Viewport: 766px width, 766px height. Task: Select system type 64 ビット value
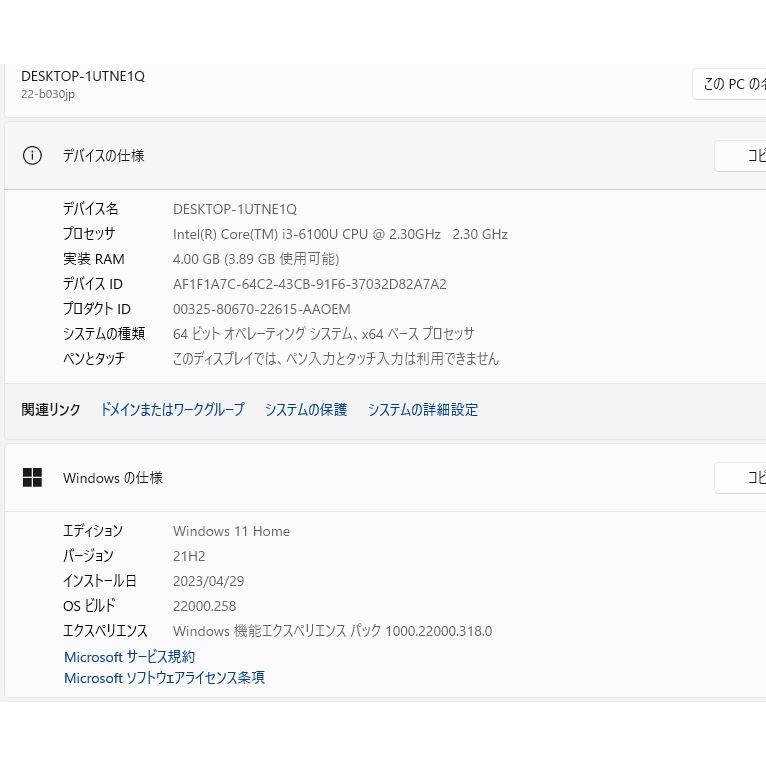click(324, 334)
